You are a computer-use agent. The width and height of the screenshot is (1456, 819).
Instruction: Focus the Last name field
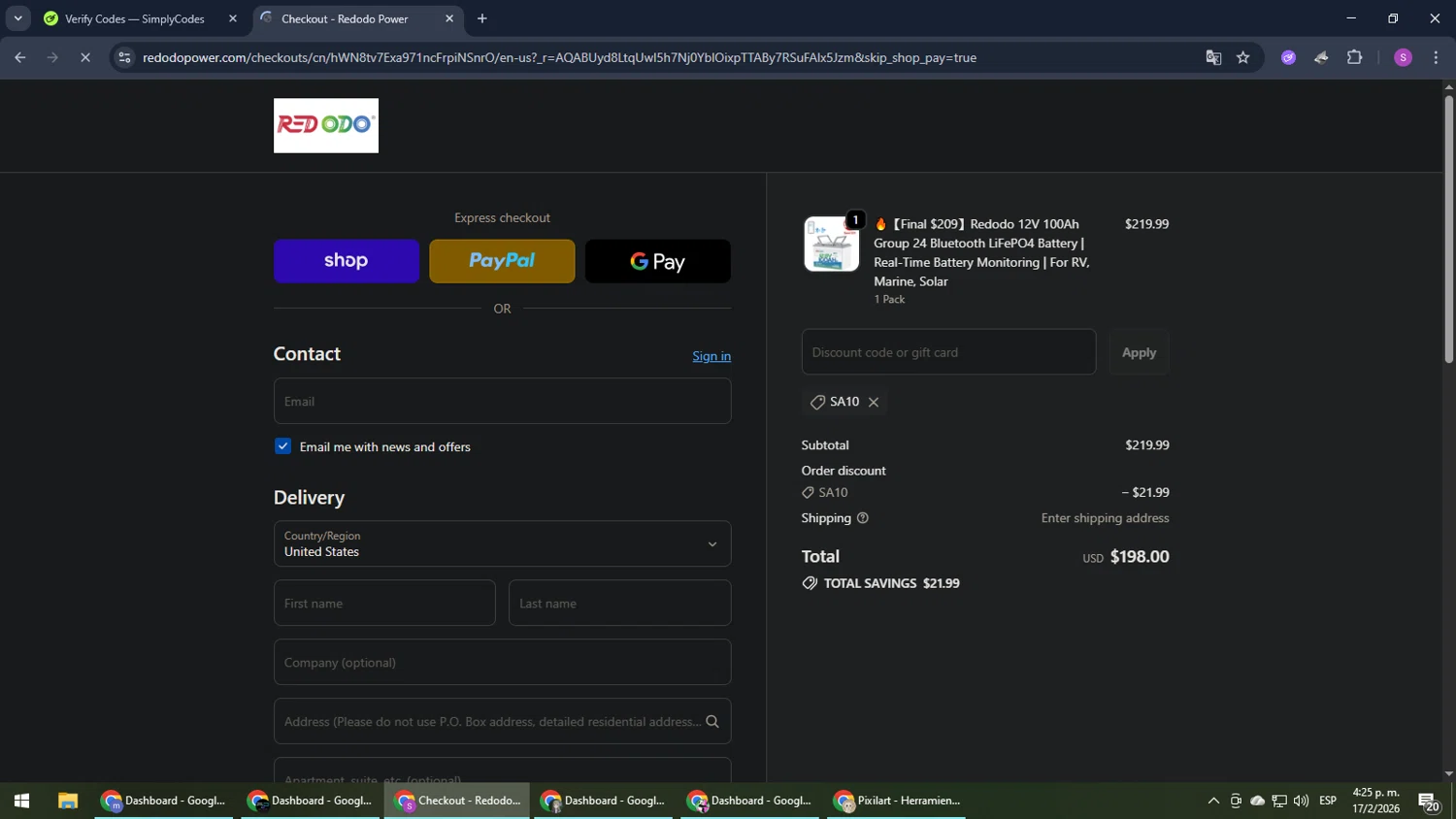619,603
